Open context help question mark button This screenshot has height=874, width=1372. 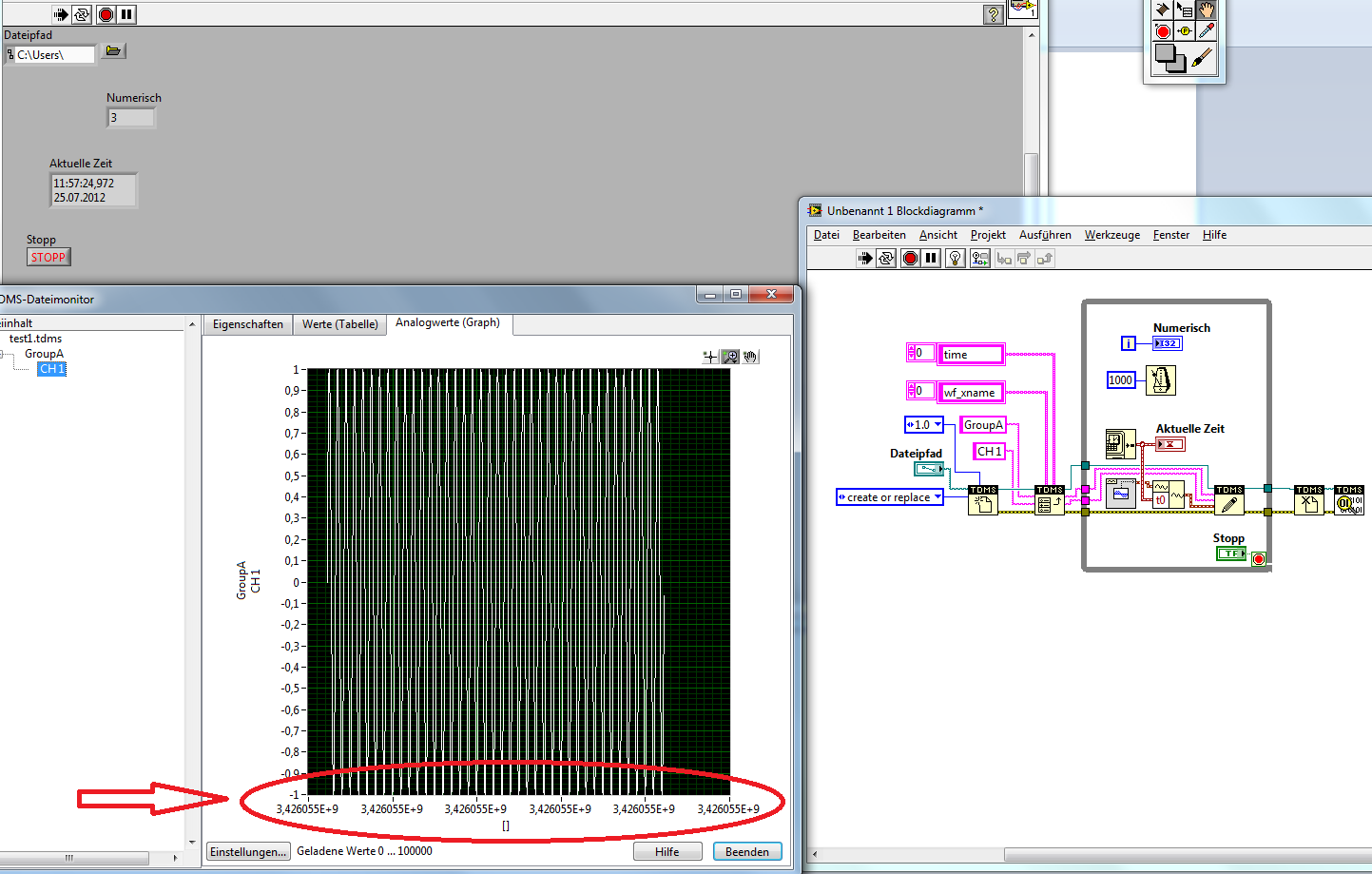993,14
